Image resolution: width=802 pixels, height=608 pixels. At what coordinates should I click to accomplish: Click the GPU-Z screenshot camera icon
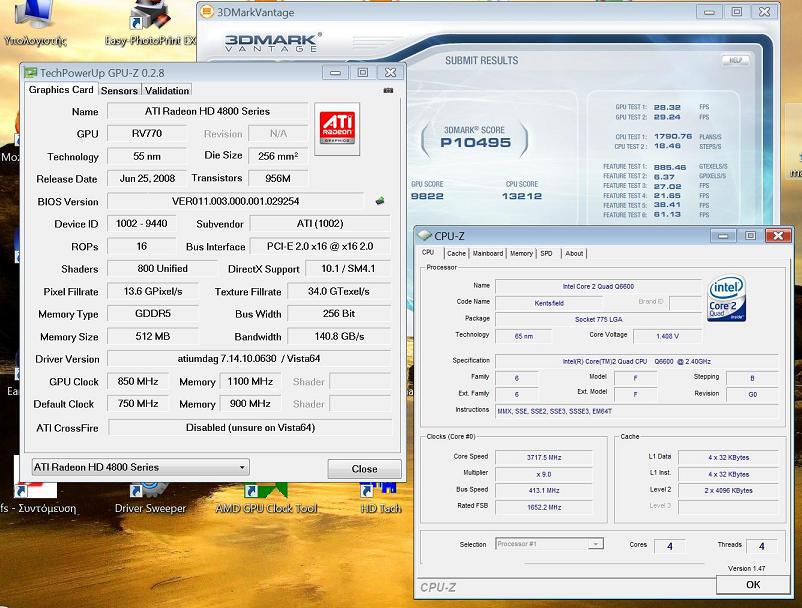click(388, 91)
